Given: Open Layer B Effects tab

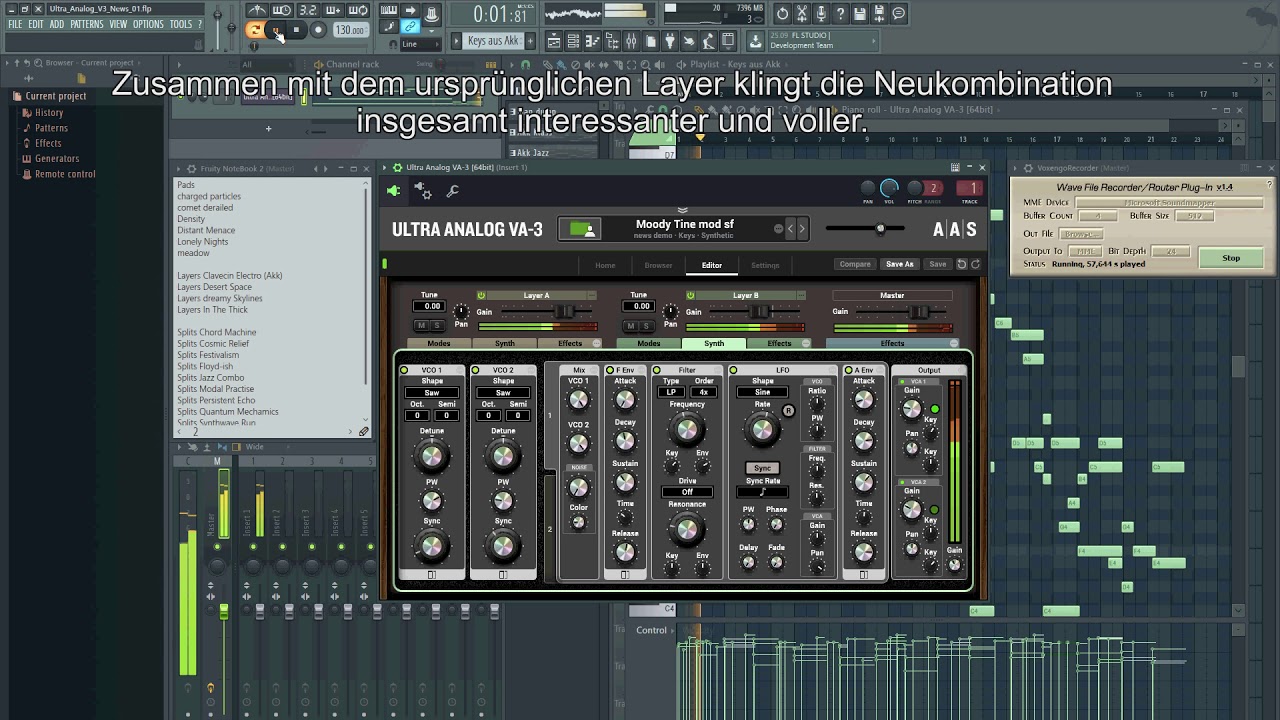Looking at the screenshot, I should point(779,343).
